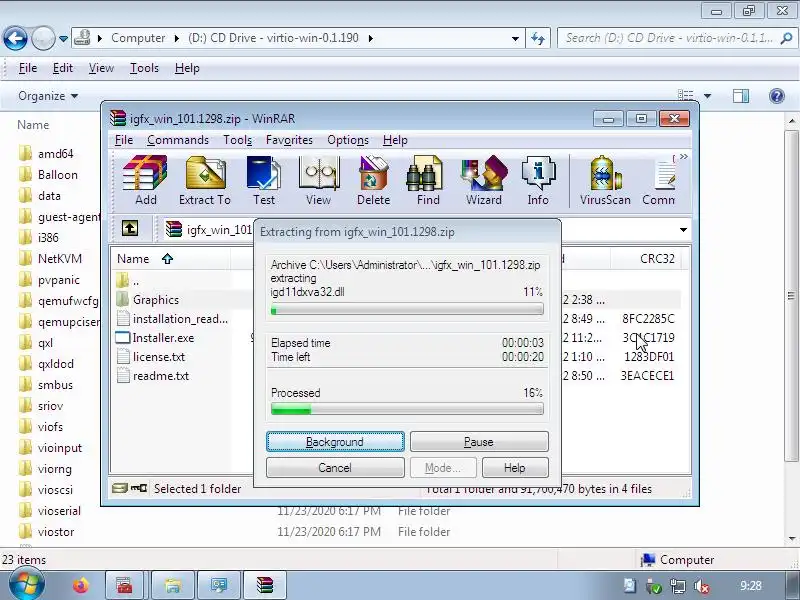Click the network tray icon
Viewport: 800px width, 600px height.
pyautogui.click(x=678, y=586)
